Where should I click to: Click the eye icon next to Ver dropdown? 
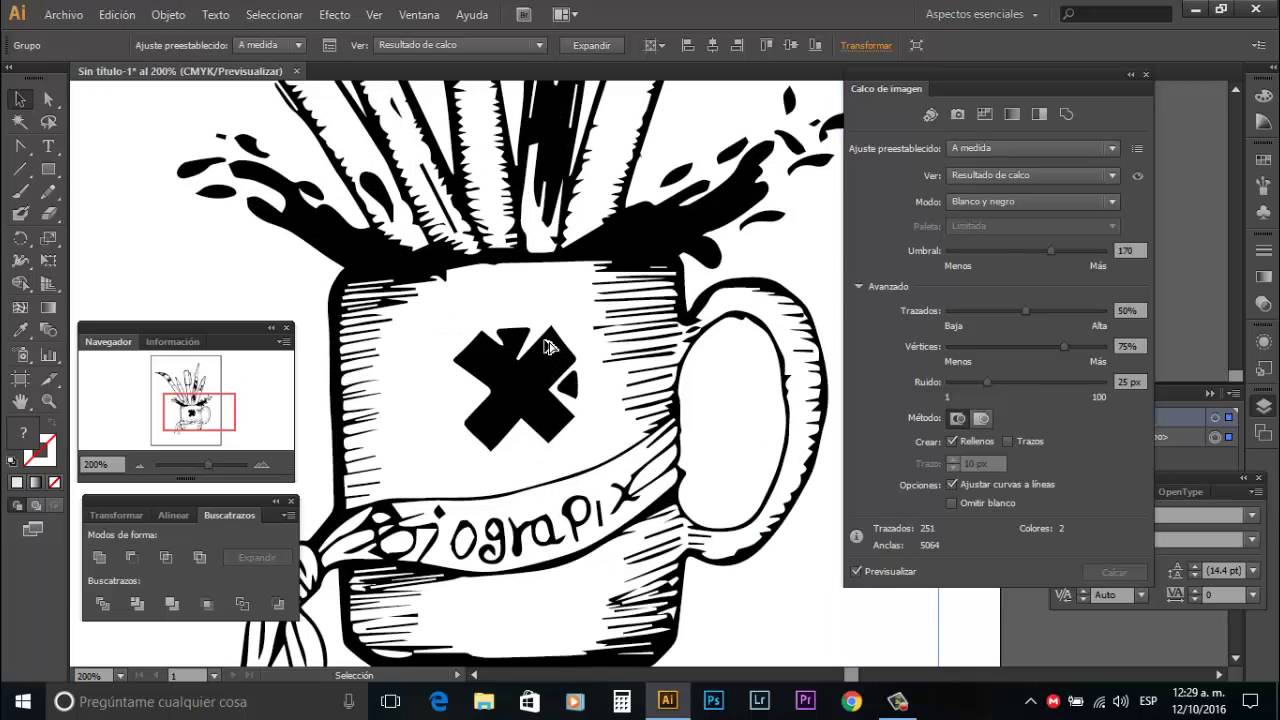click(x=1137, y=176)
